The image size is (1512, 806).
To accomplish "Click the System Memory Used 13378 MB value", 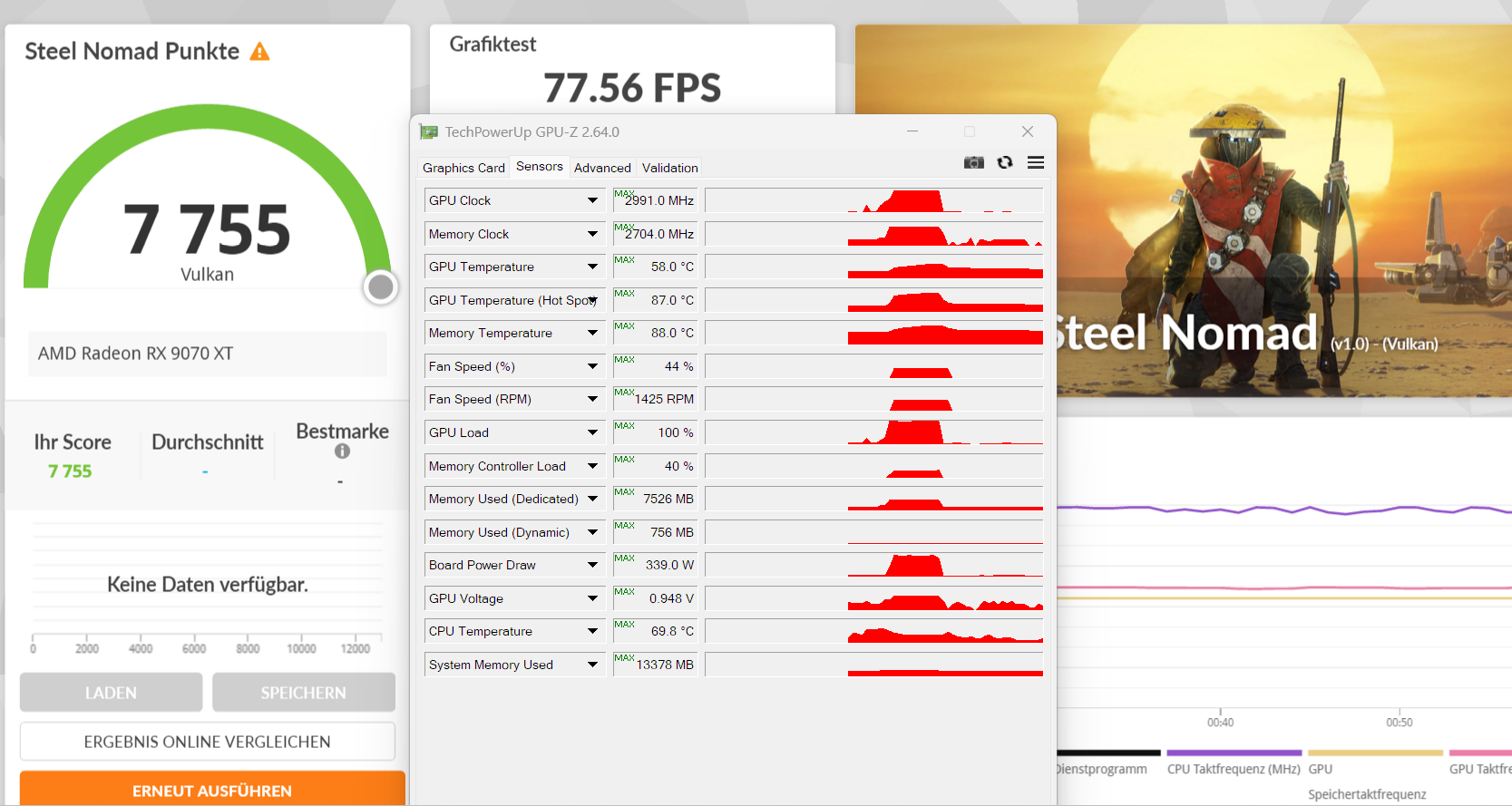I will [x=655, y=665].
